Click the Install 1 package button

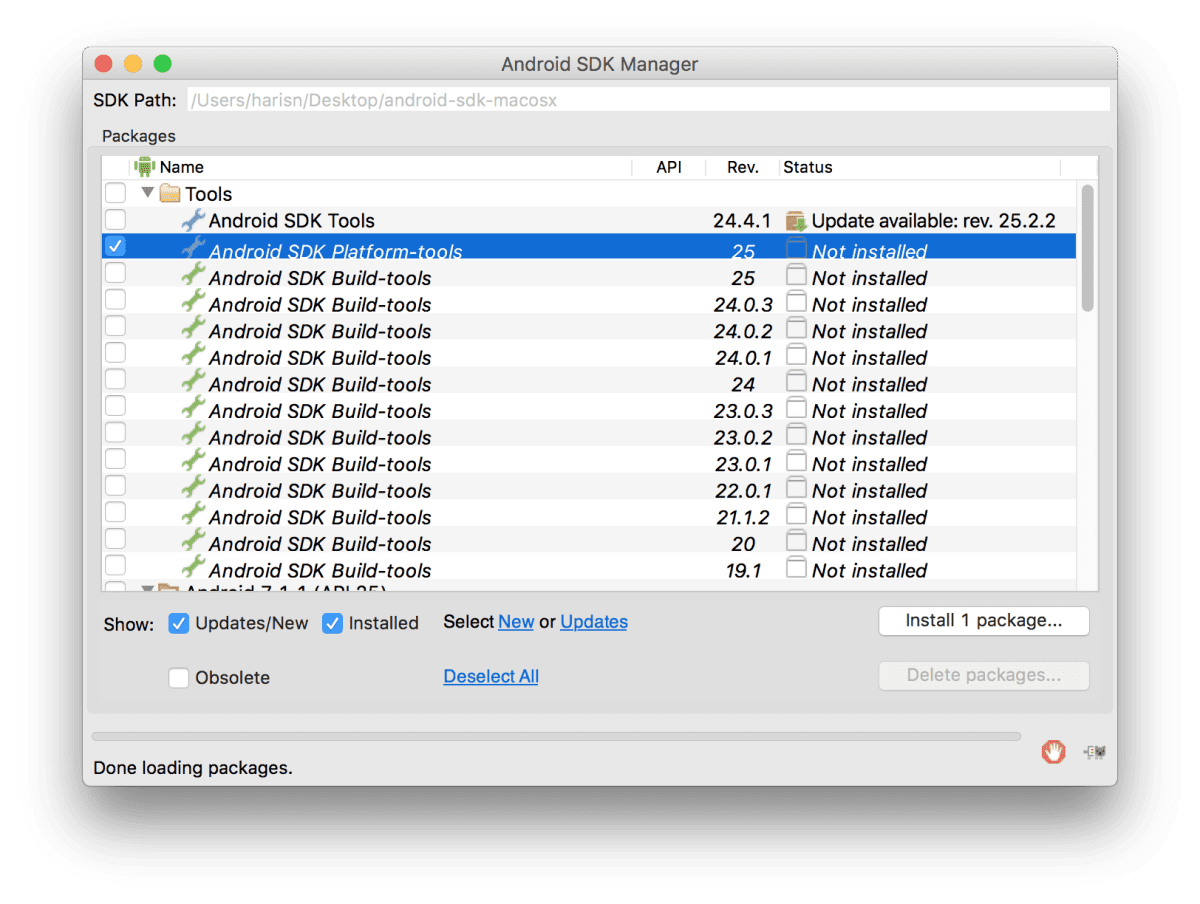[983, 621]
